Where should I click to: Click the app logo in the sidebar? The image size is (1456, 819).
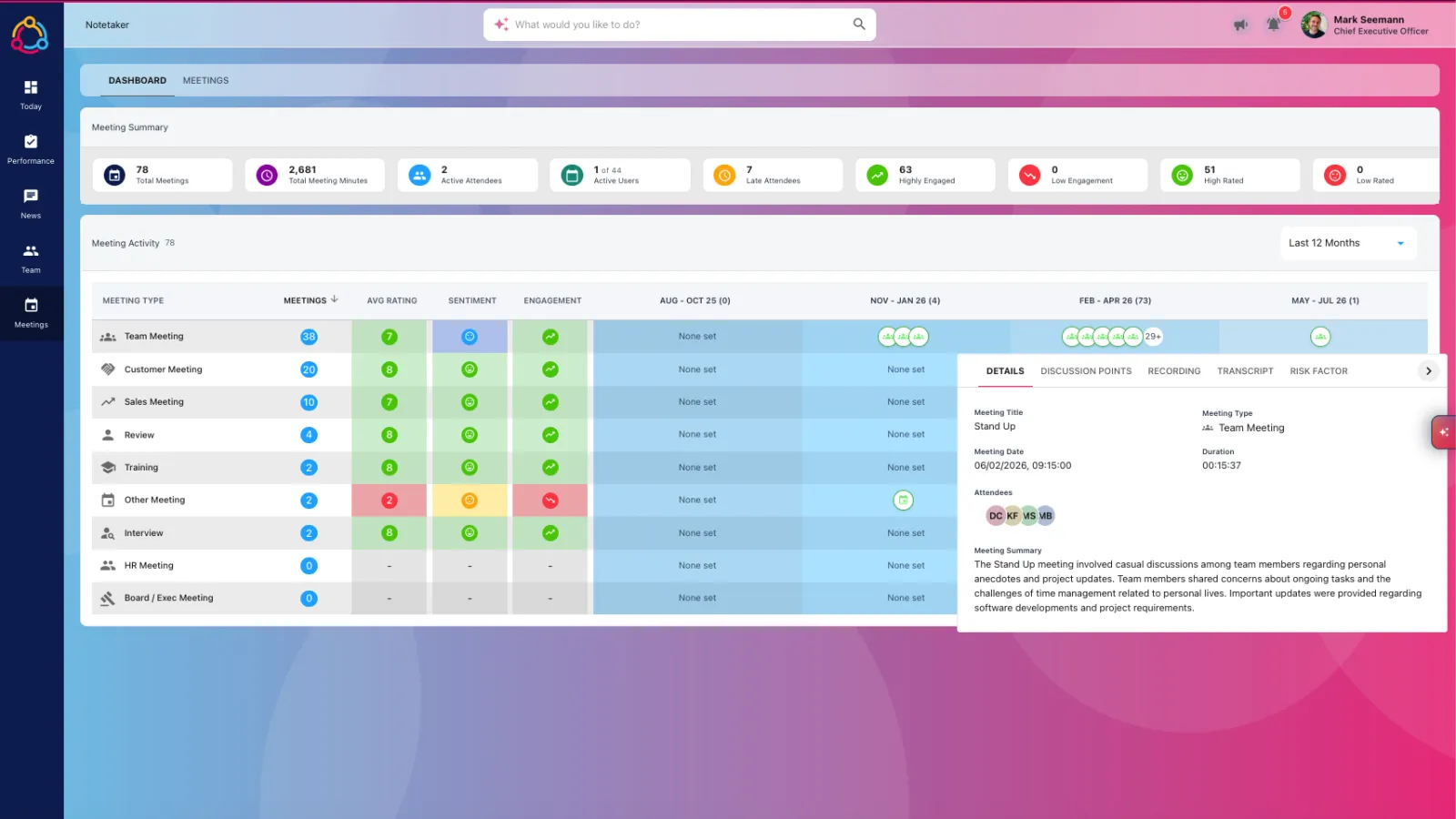(x=30, y=35)
